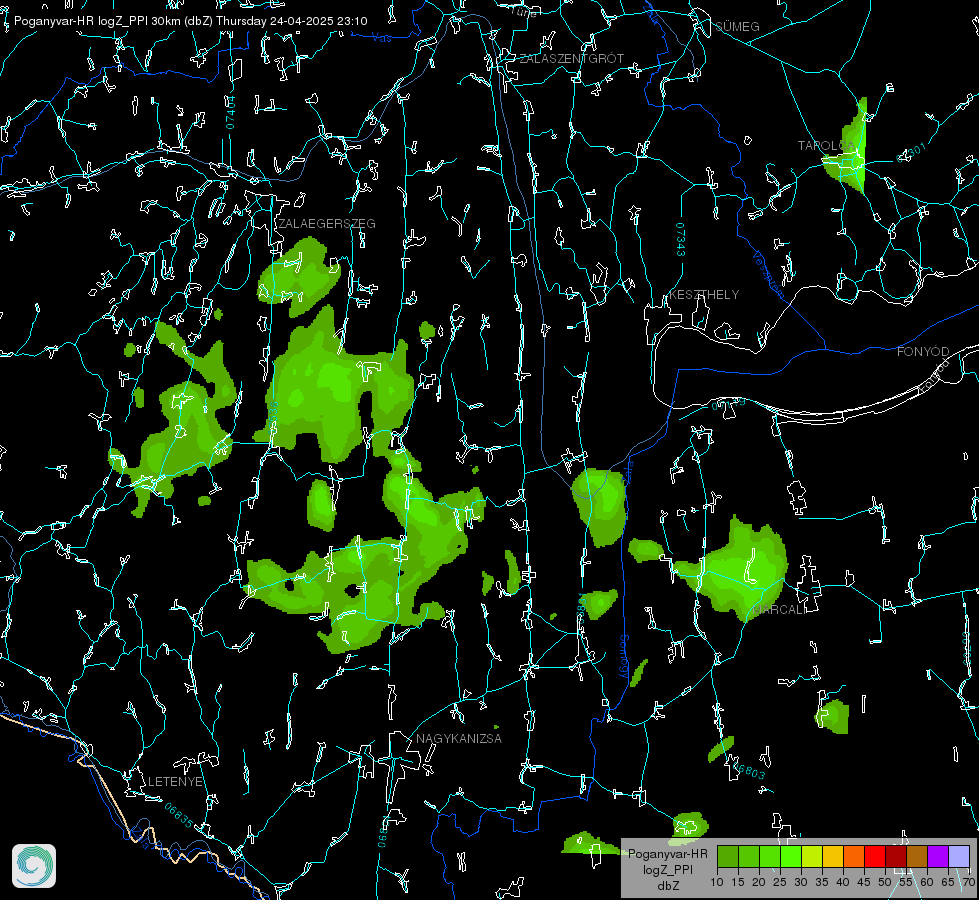Click the NAGYKANIZSA city label
This screenshot has height=900, width=979.
pos(459,738)
